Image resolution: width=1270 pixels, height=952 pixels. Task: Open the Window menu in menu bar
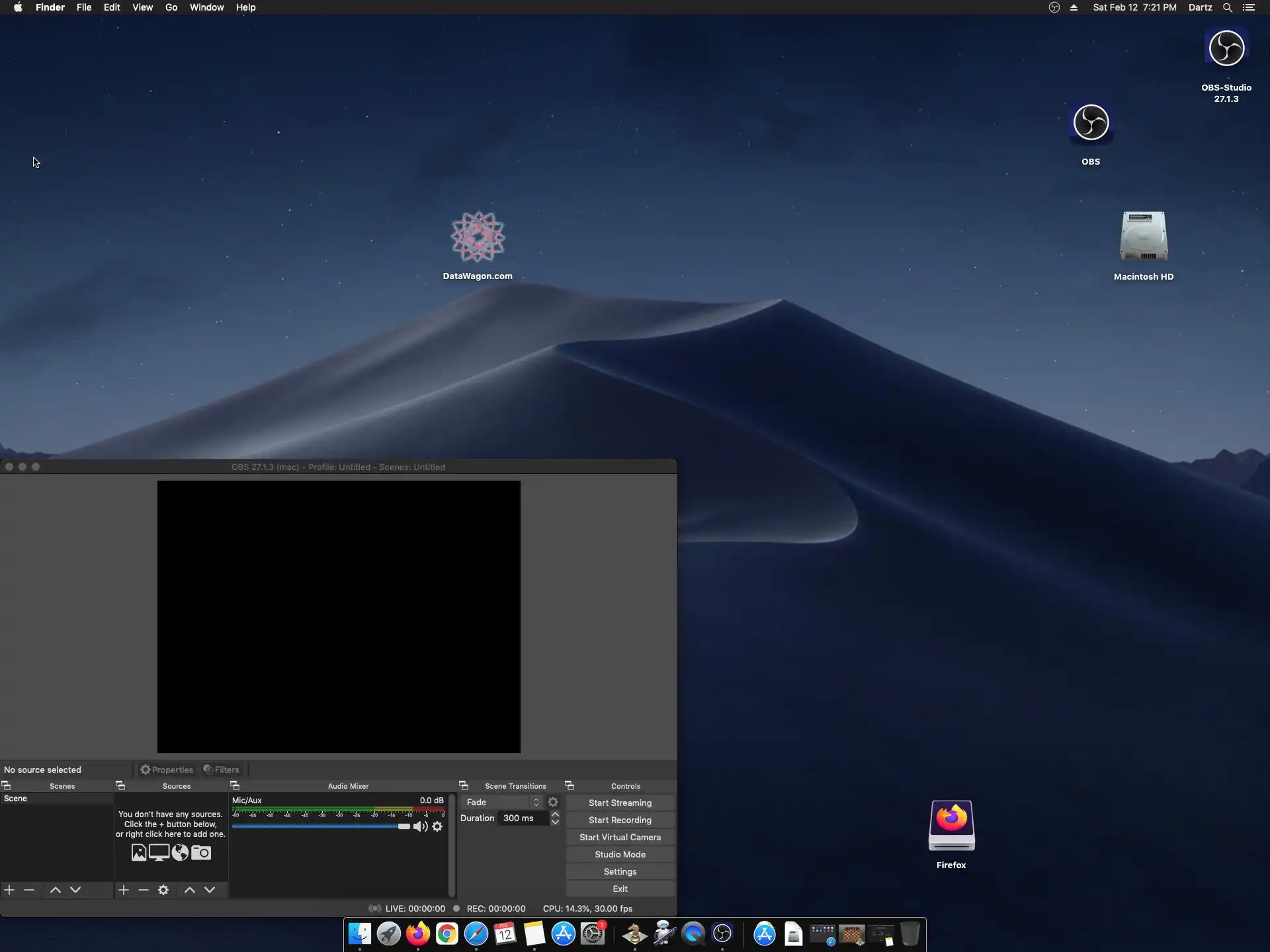pos(206,7)
